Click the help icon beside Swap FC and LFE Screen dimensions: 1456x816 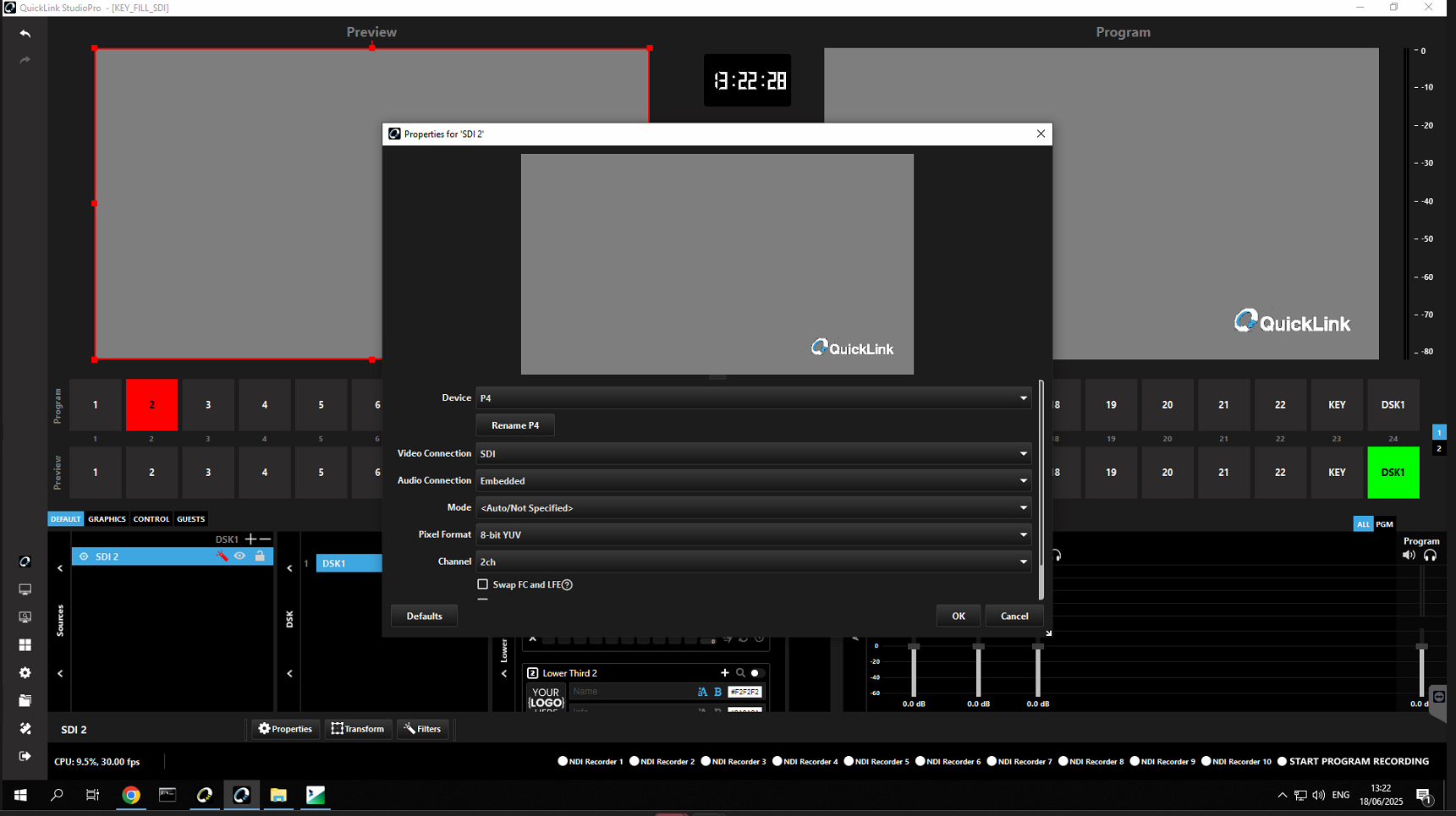pos(567,585)
